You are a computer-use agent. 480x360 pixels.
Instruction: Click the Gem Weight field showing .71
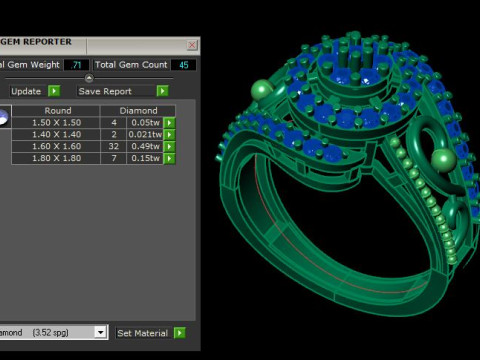[76, 65]
